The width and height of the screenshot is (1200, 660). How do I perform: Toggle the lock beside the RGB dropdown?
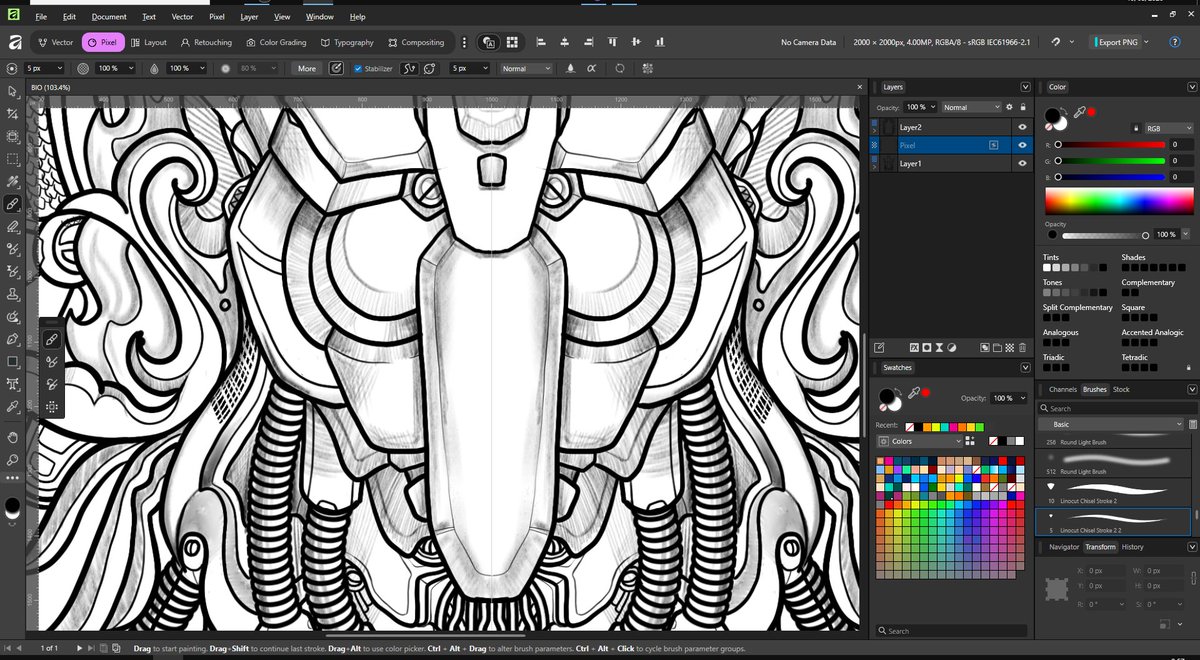[1135, 128]
